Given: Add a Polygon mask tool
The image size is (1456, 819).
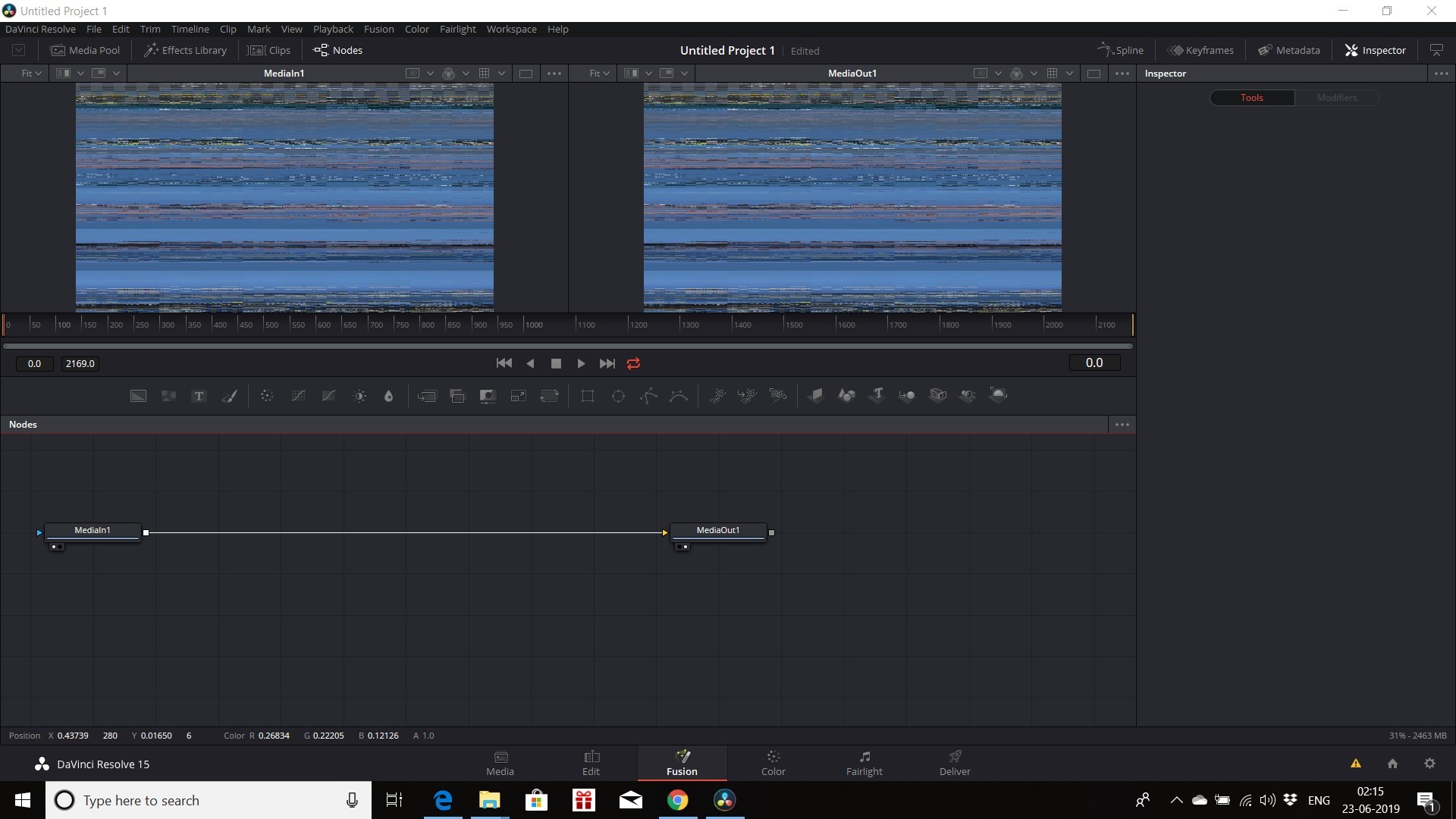Looking at the screenshot, I should (648, 396).
